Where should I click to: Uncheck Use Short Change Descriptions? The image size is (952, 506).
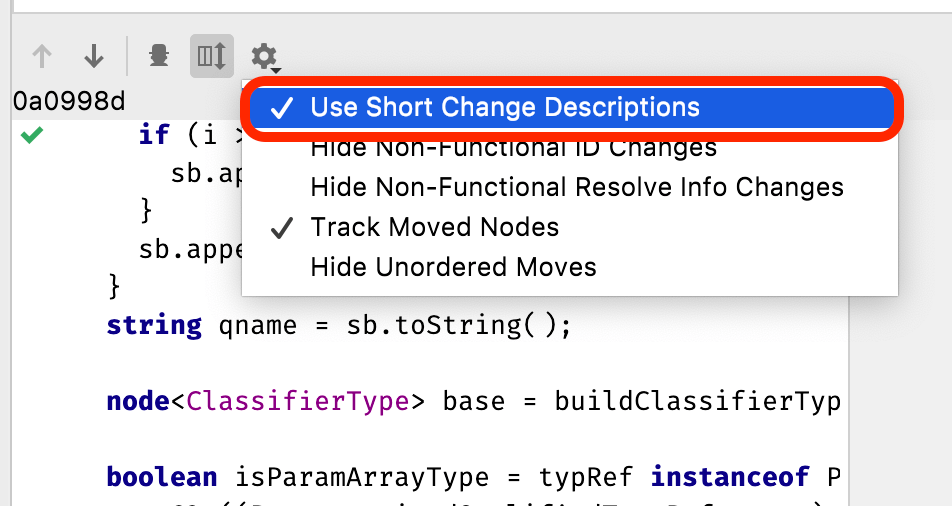pyautogui.click(x=505, y=108)
